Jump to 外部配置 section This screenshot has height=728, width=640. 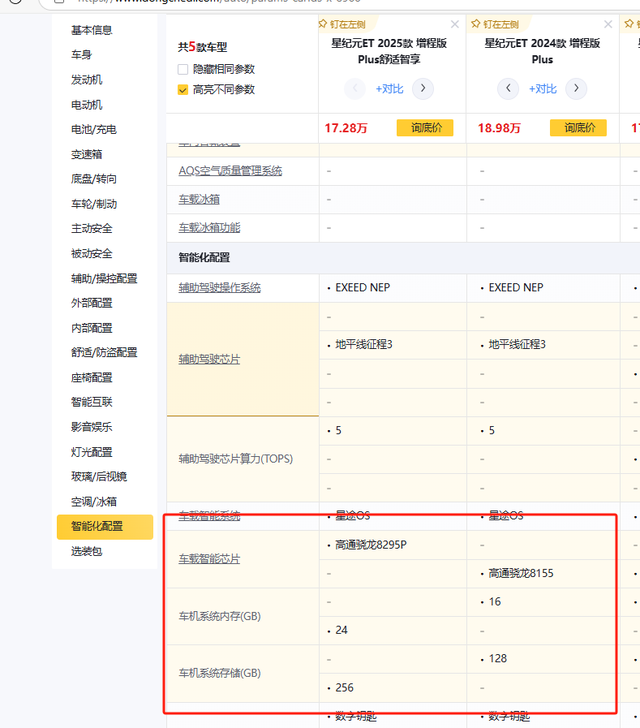tap(91, 303)
